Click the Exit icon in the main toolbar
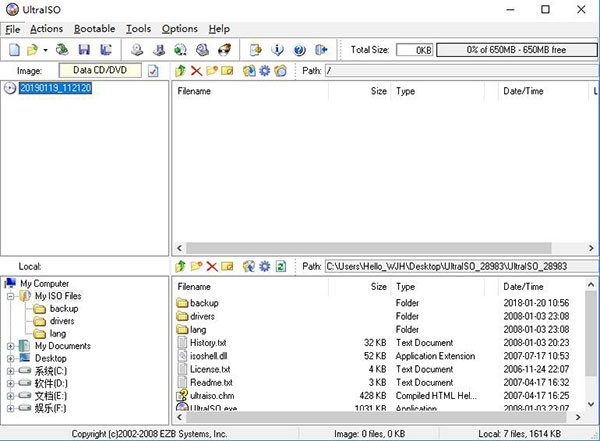 [321, 49]
